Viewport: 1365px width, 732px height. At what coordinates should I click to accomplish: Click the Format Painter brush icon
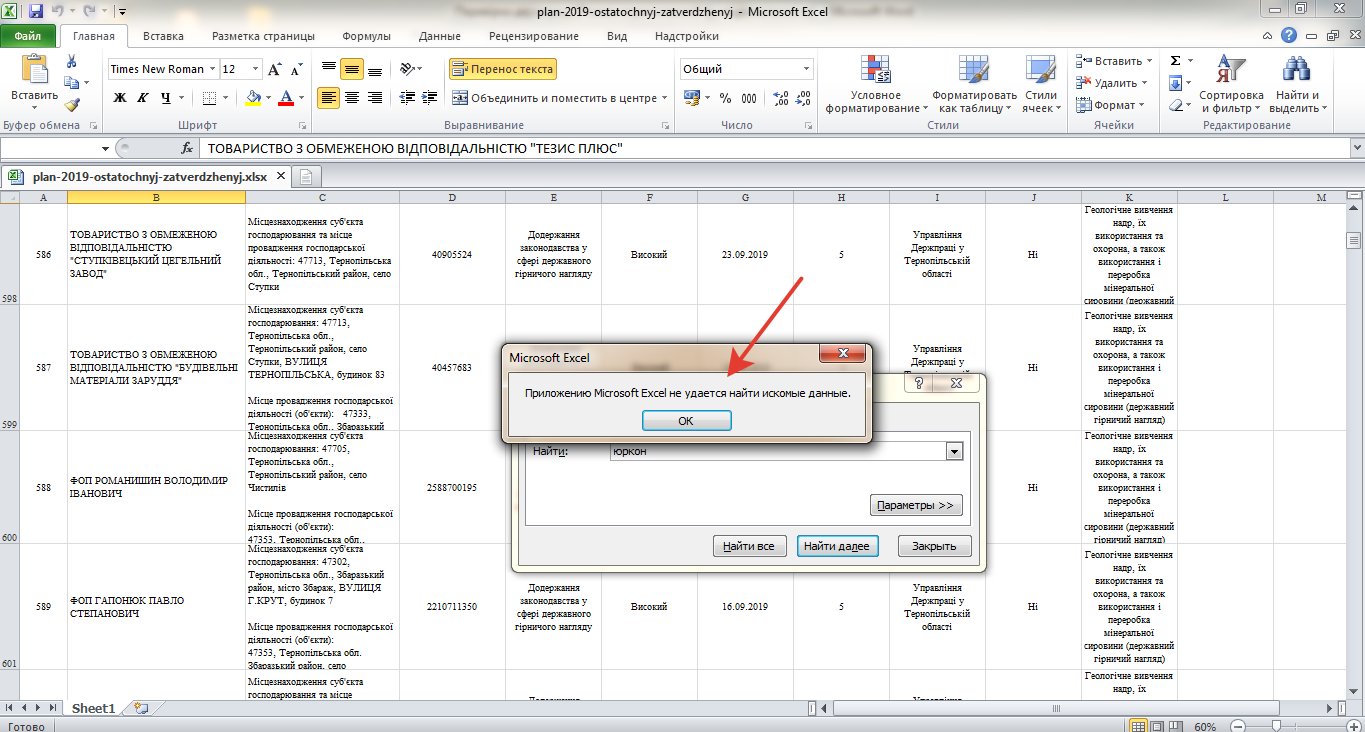(71, 105)
